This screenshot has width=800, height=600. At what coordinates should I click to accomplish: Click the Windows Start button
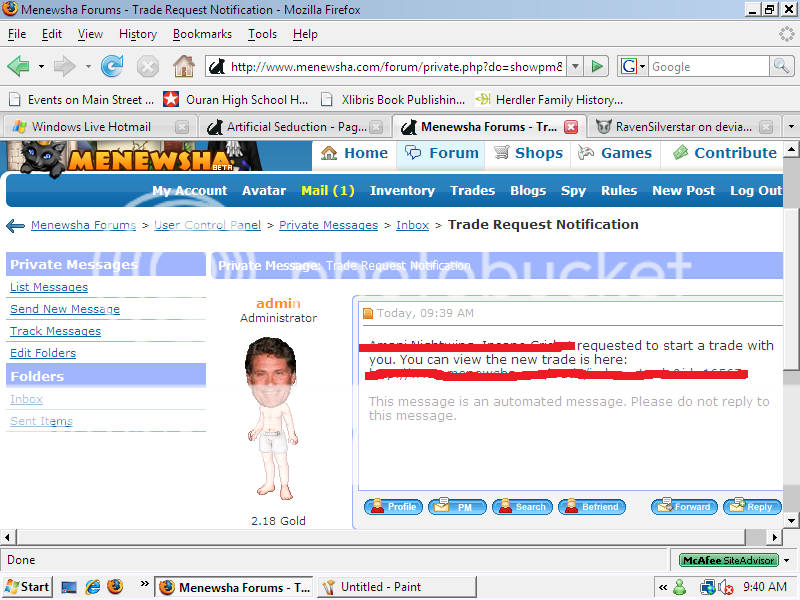28,587
